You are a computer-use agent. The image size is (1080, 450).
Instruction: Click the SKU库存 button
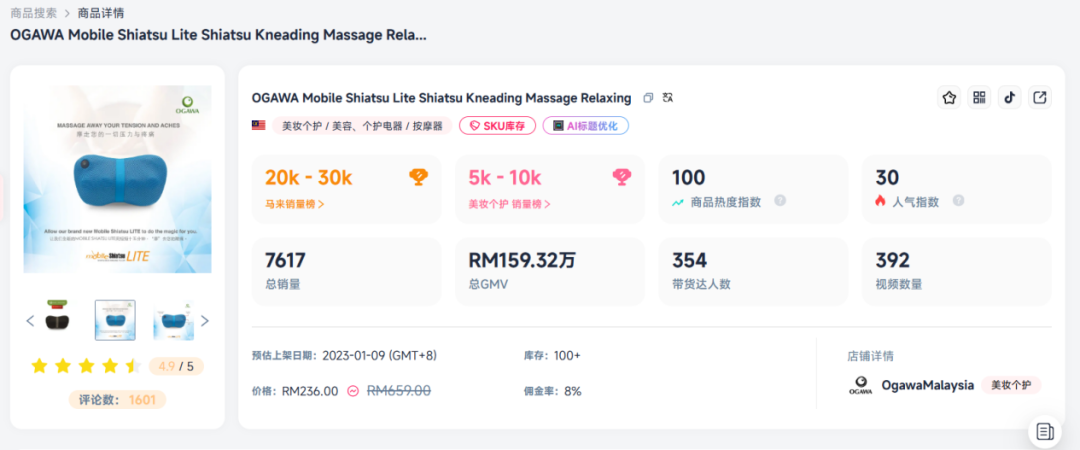[x=497, y=125]
